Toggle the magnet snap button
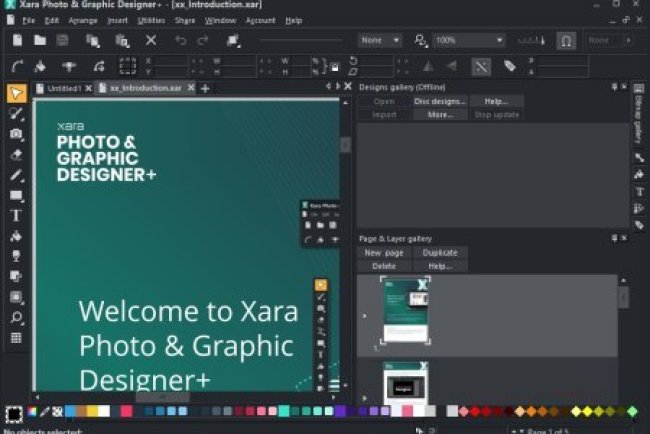 [566, 40]
